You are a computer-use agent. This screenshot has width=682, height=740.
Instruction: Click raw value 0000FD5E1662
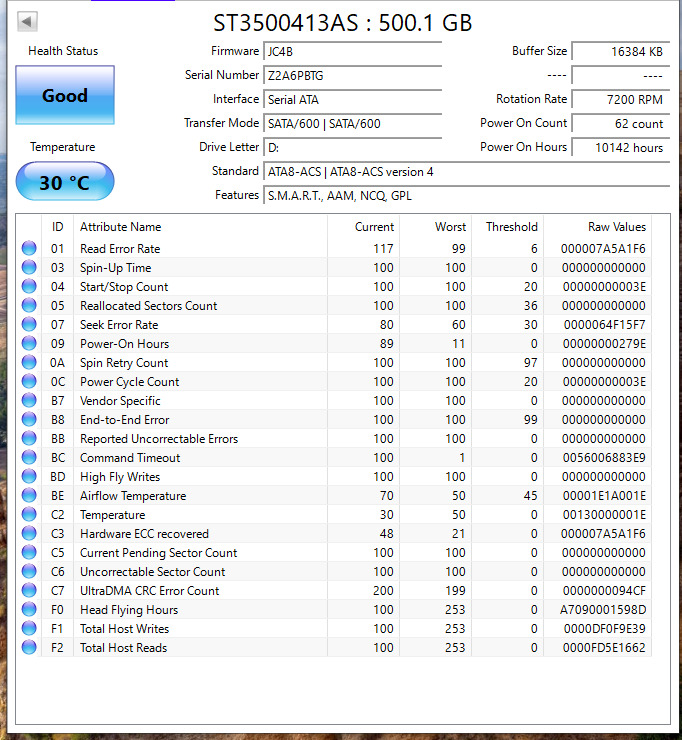coord(604,648)
